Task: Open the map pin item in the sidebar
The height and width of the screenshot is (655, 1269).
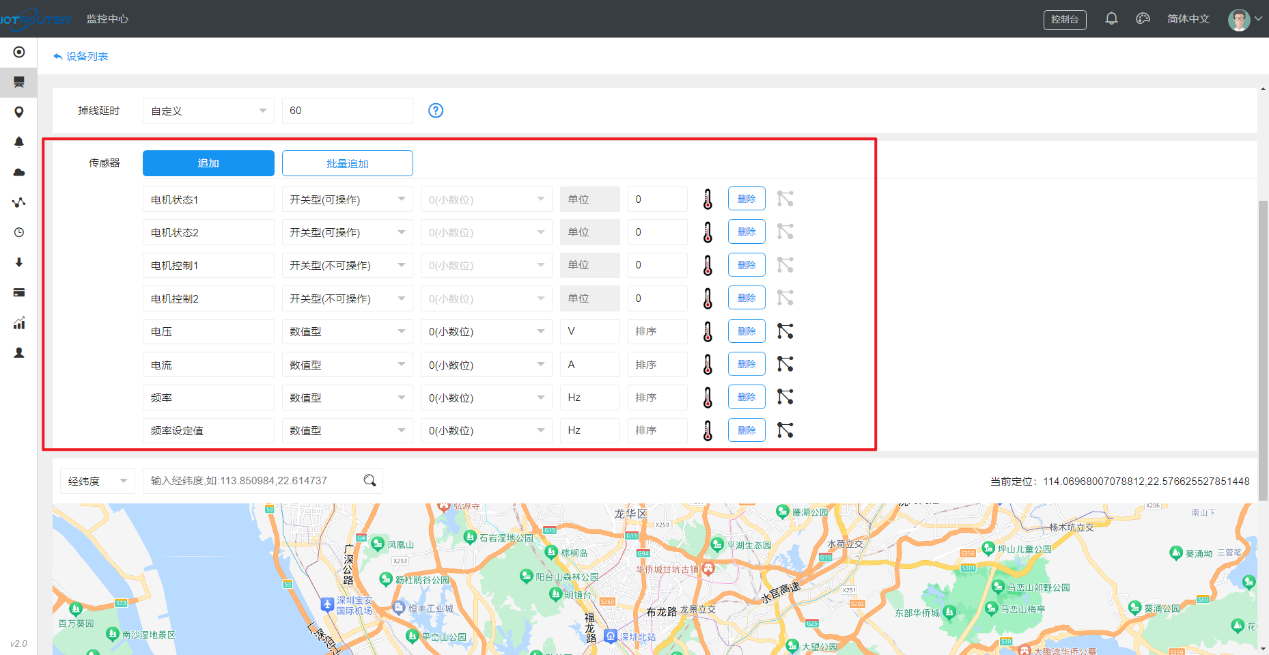Action: [18, 112]
